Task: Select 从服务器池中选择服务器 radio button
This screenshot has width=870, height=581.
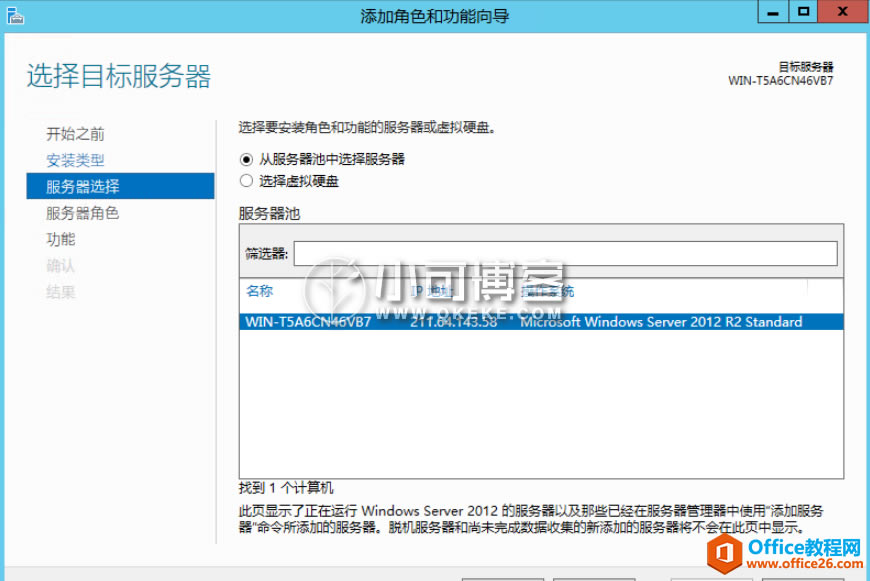Action: coord(246,160)
